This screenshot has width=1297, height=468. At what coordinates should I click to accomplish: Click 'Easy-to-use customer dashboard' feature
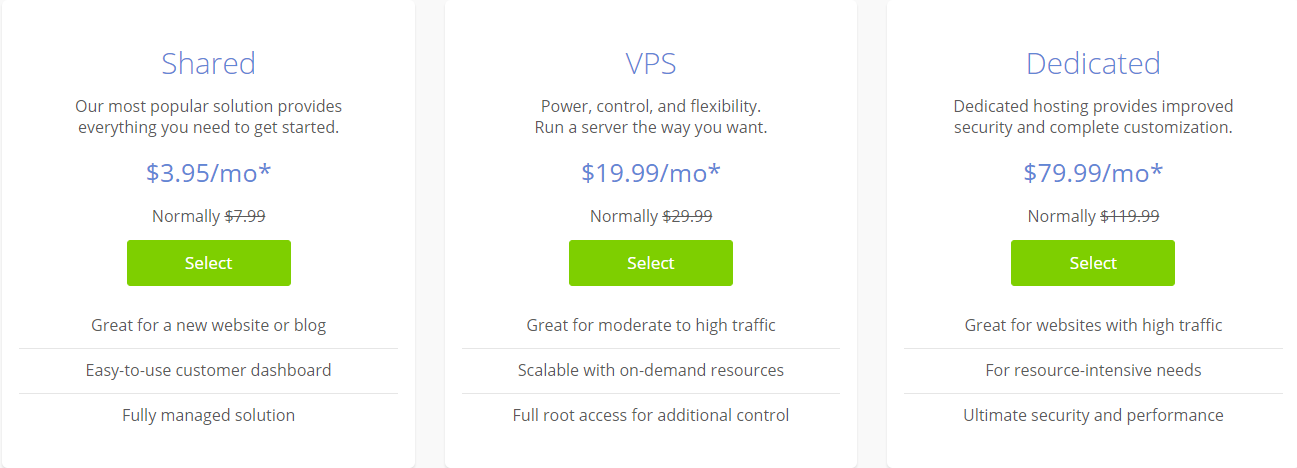coord(208,370)
